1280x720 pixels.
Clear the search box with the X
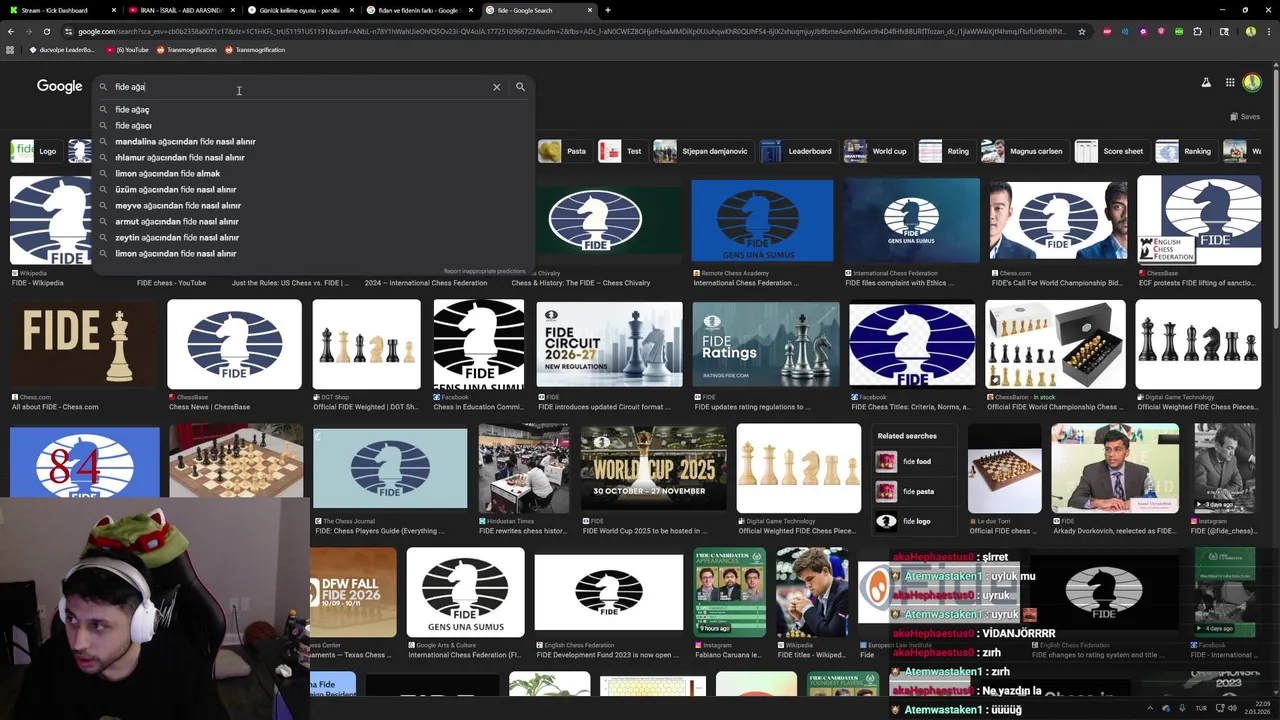[496, 87]
